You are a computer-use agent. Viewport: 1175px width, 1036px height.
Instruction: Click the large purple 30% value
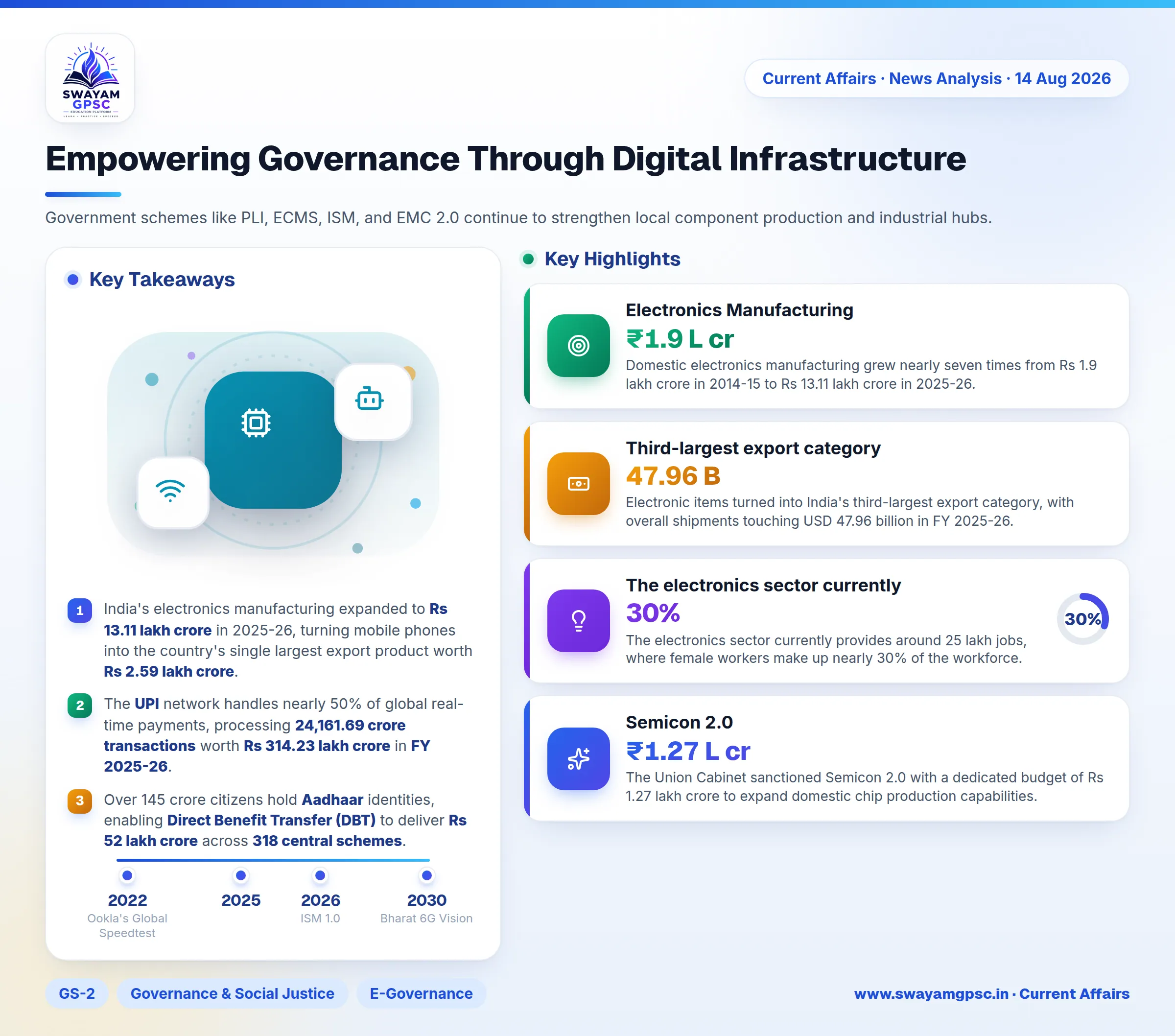653,613
